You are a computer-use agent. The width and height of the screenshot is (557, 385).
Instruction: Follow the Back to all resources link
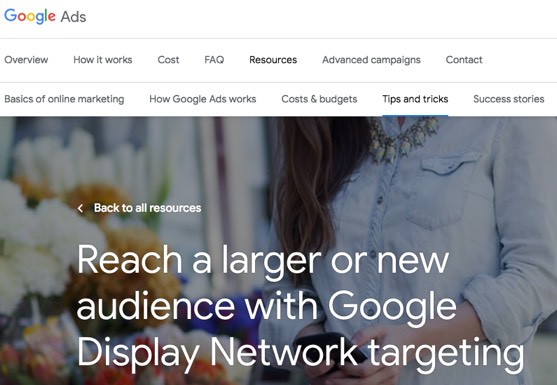pos(147,208)
